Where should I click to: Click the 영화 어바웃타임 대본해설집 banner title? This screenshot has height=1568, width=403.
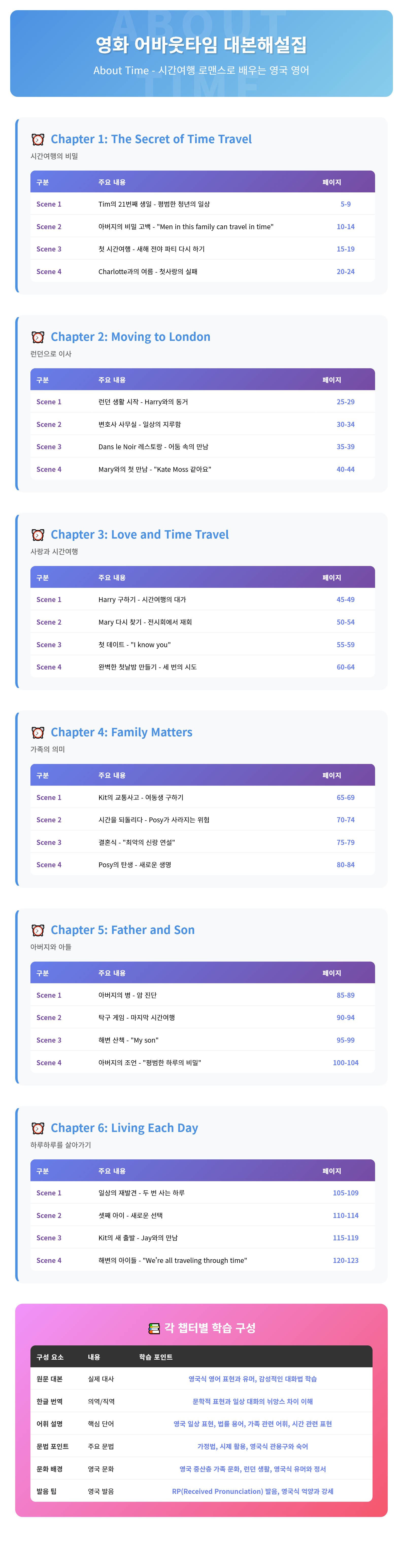click(201, 44)
